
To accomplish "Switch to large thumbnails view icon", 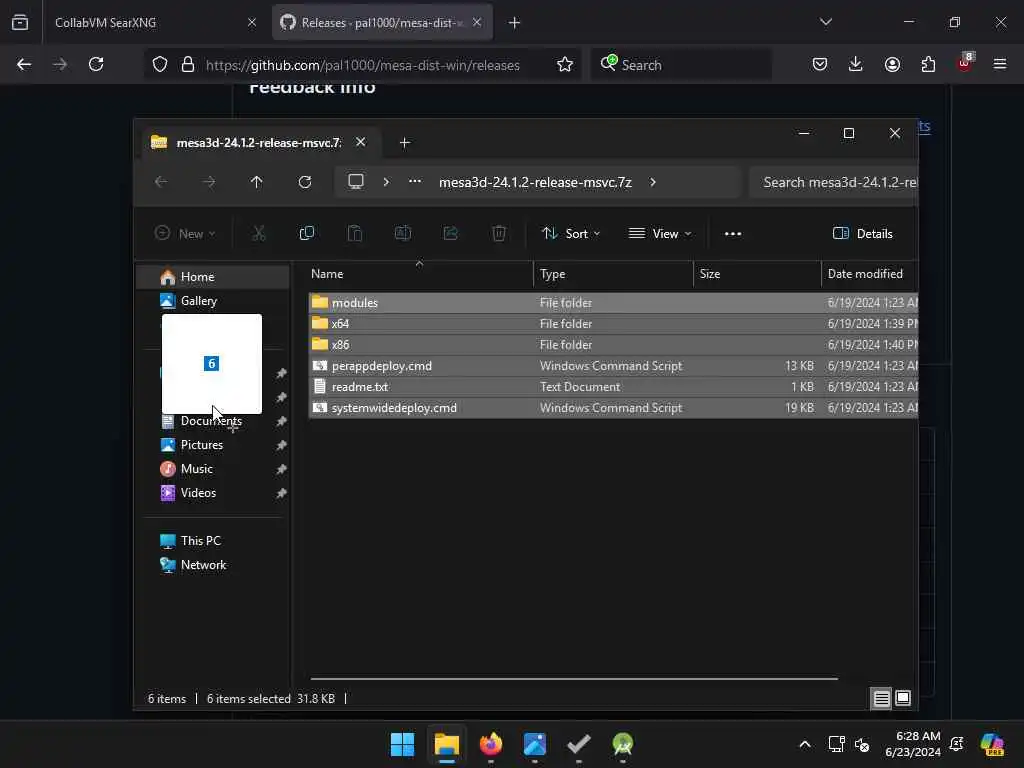I will 903,699.
